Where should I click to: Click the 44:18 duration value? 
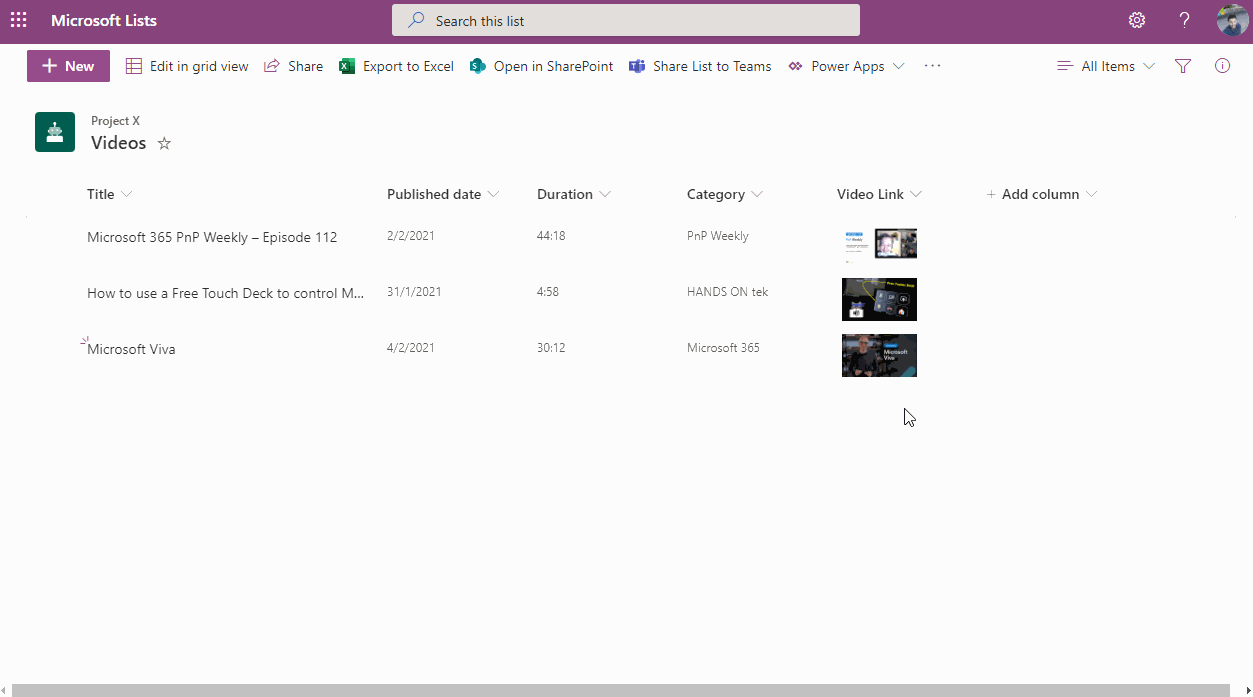551,236
